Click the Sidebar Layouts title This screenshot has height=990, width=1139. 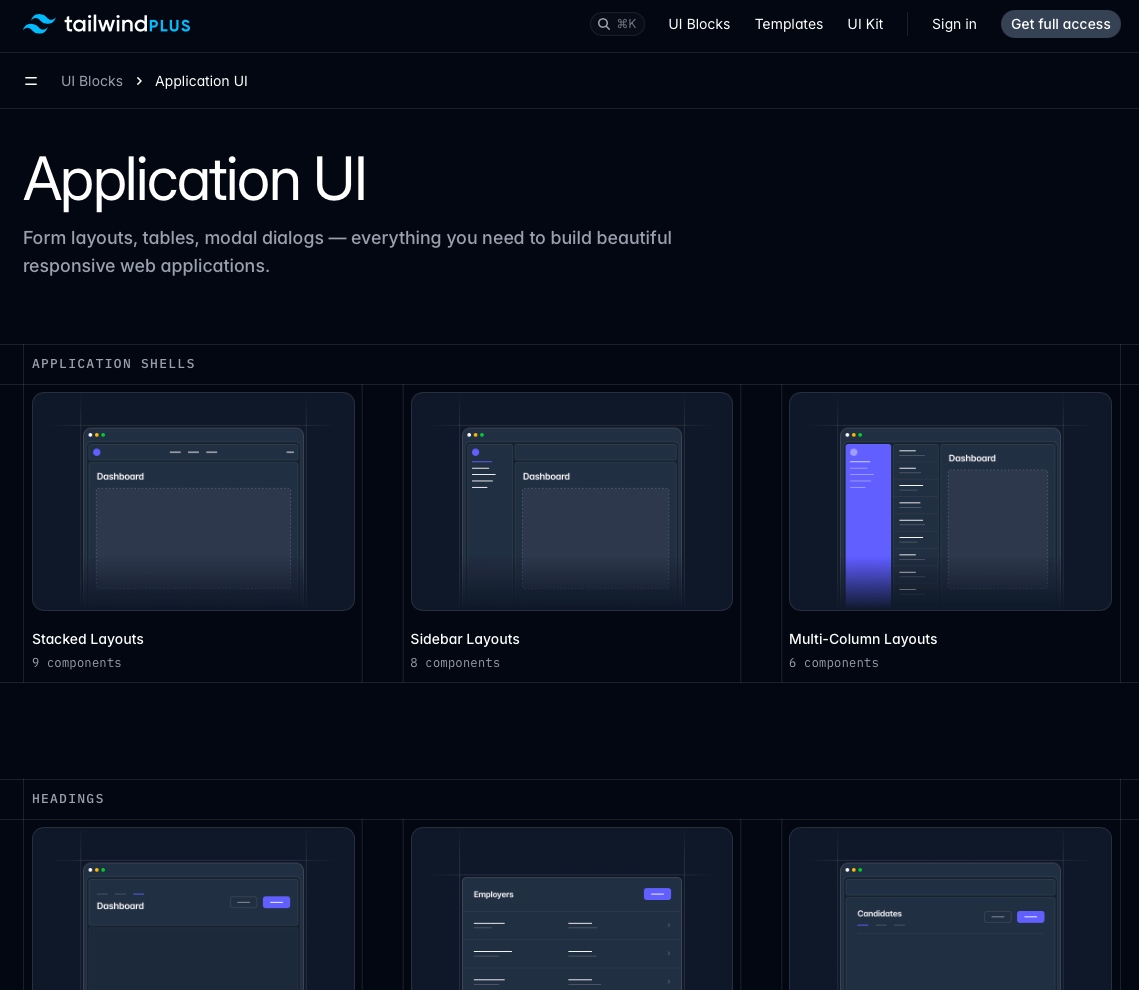tap(465, 639)
